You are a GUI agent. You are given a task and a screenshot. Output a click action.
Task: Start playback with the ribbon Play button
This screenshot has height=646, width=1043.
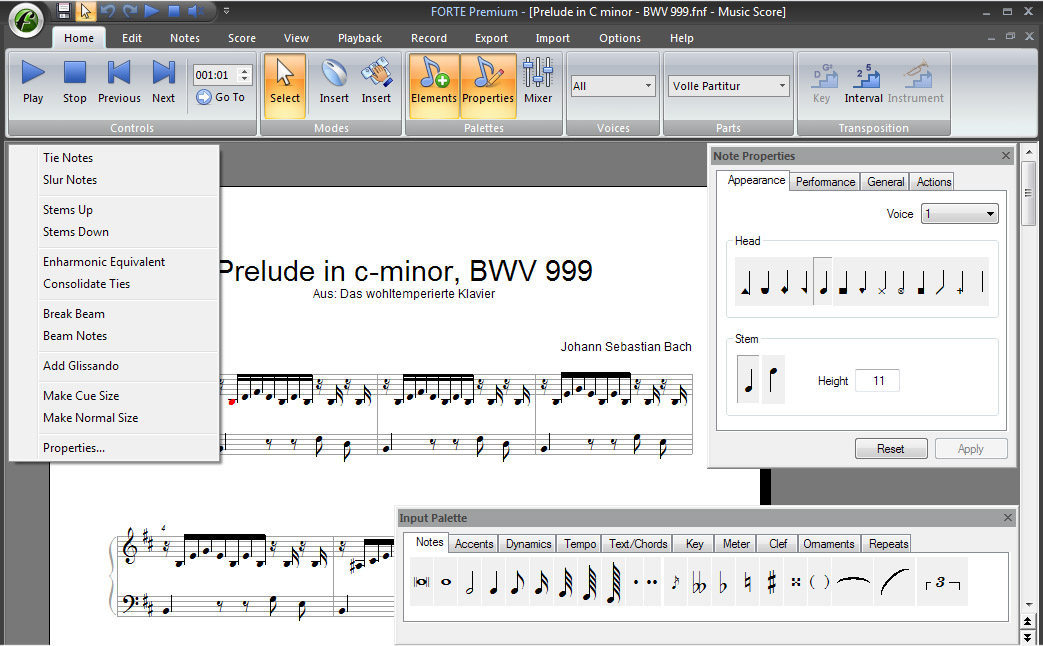[x=33, y=82]
